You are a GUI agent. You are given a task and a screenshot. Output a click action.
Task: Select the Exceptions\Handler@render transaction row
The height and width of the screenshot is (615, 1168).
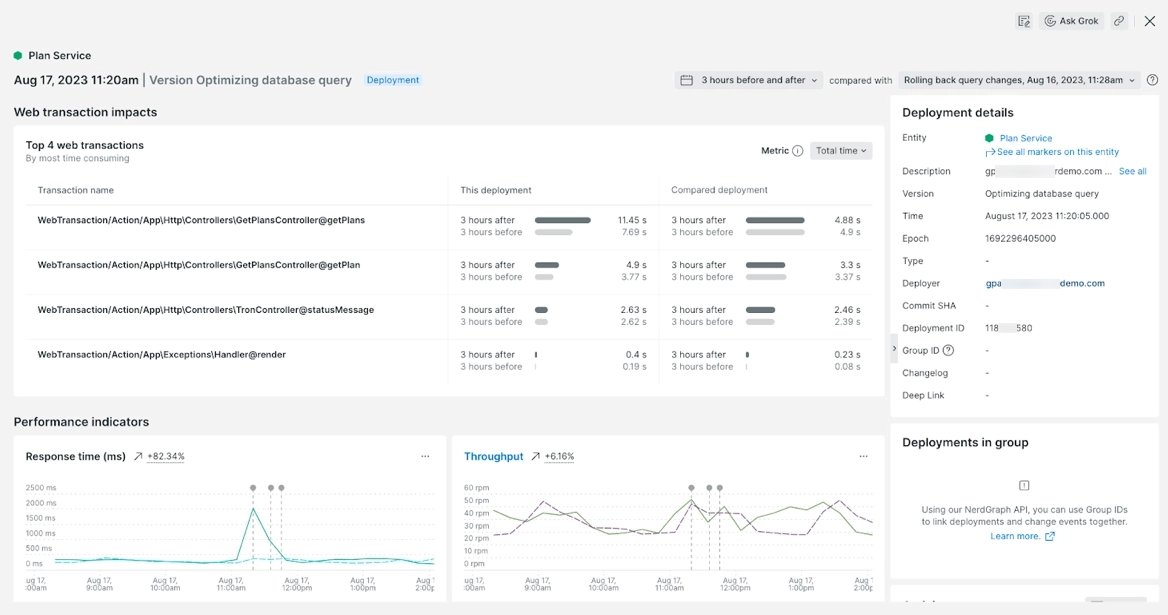[449, 360]
